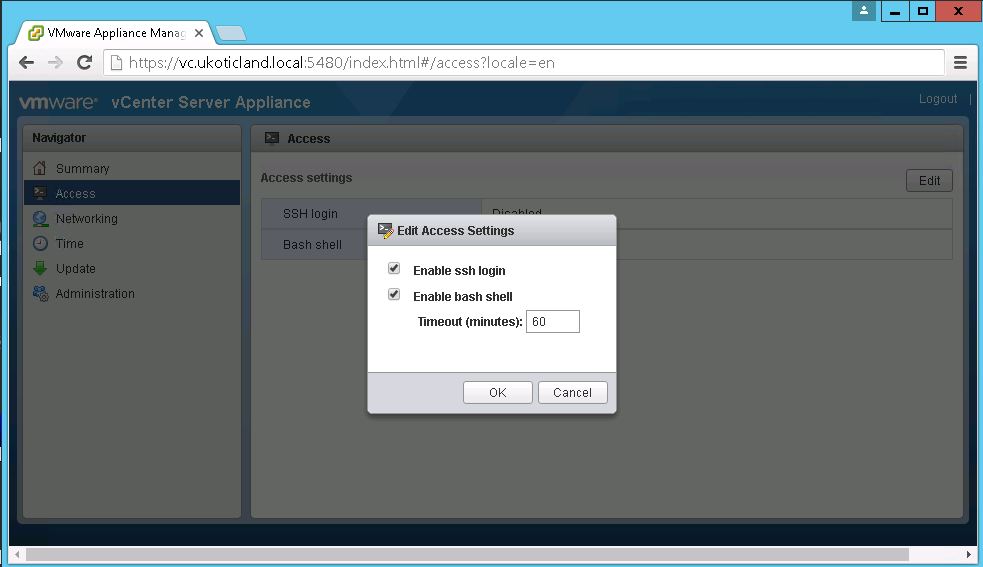
Task: Click the Networking globe icon
Action: (40, 218)
